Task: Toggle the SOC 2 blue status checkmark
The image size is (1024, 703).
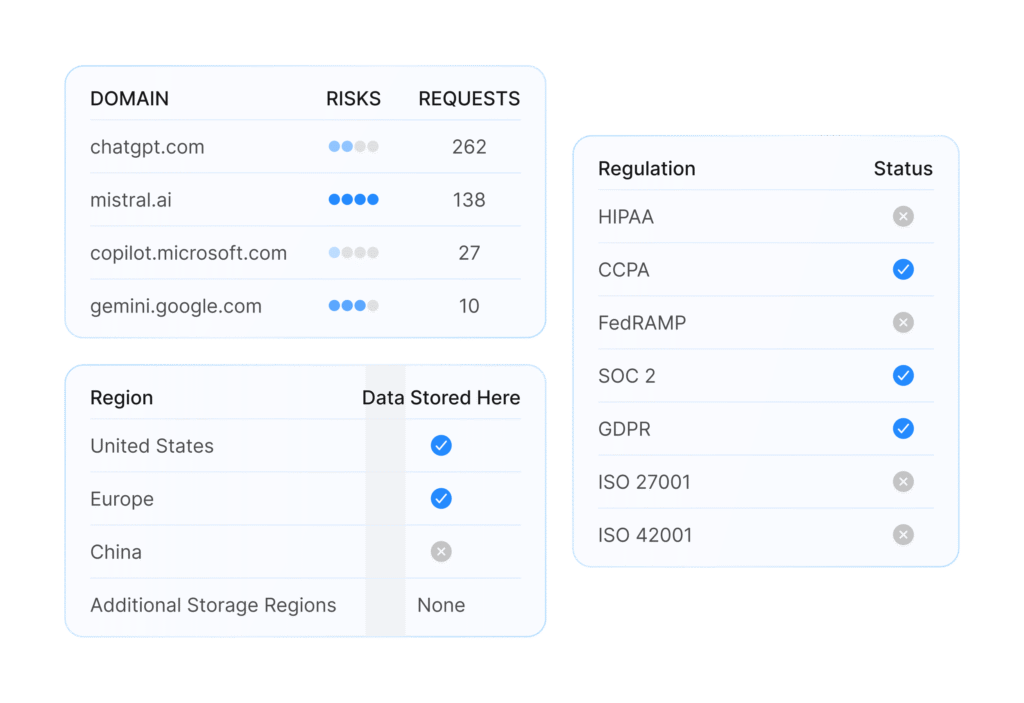Action: point(903,376)
